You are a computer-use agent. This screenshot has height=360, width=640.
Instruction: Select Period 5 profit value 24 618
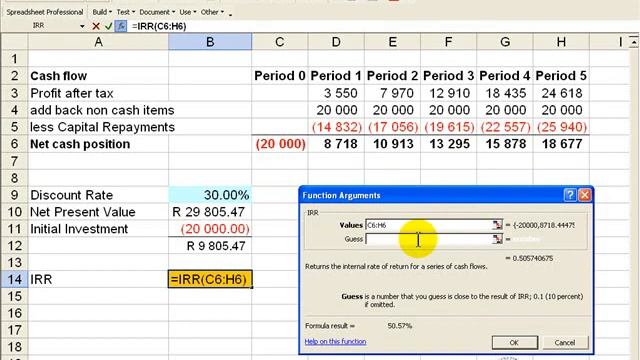561,93
